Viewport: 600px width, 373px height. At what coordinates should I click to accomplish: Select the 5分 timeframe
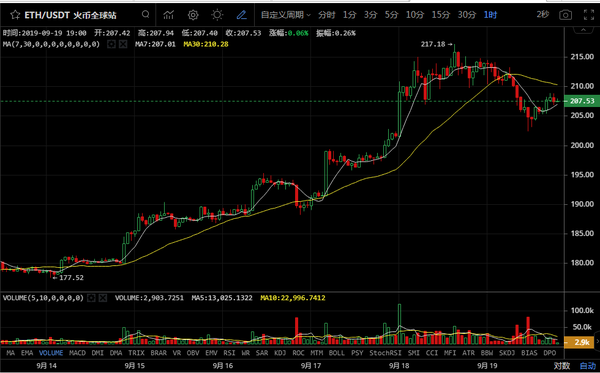pyautogui.click(x=391, y=15)
